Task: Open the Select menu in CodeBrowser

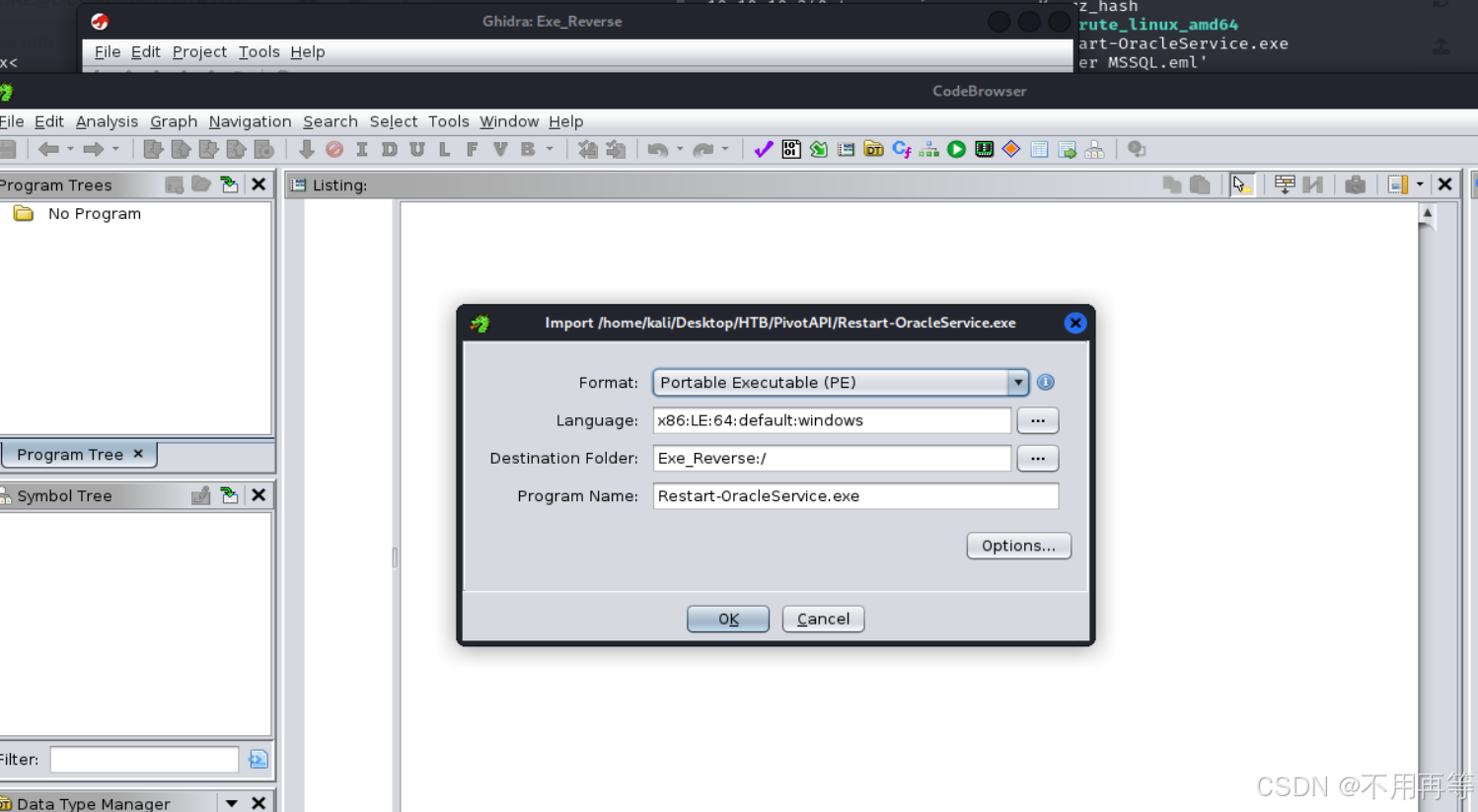Action: (x=394, y=121)
